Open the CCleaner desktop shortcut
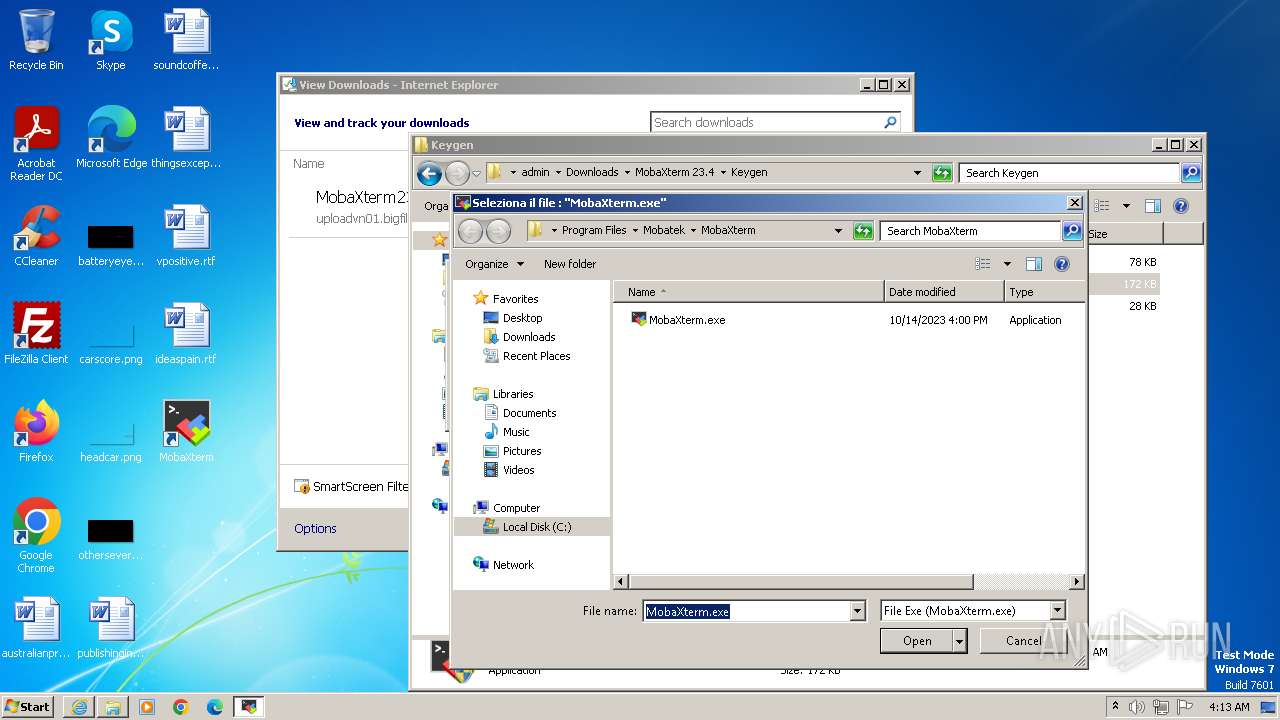The image size is (1280, 720). click(x=36, y=236)
